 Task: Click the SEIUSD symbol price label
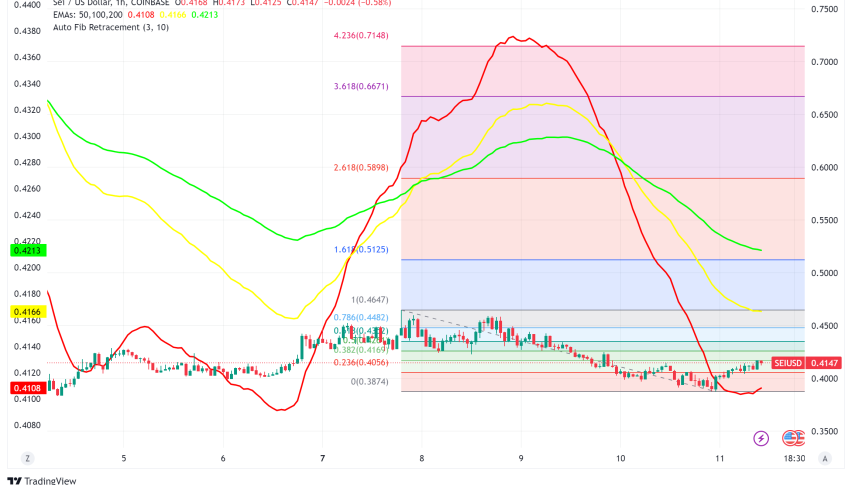click(x=787, y=363)
